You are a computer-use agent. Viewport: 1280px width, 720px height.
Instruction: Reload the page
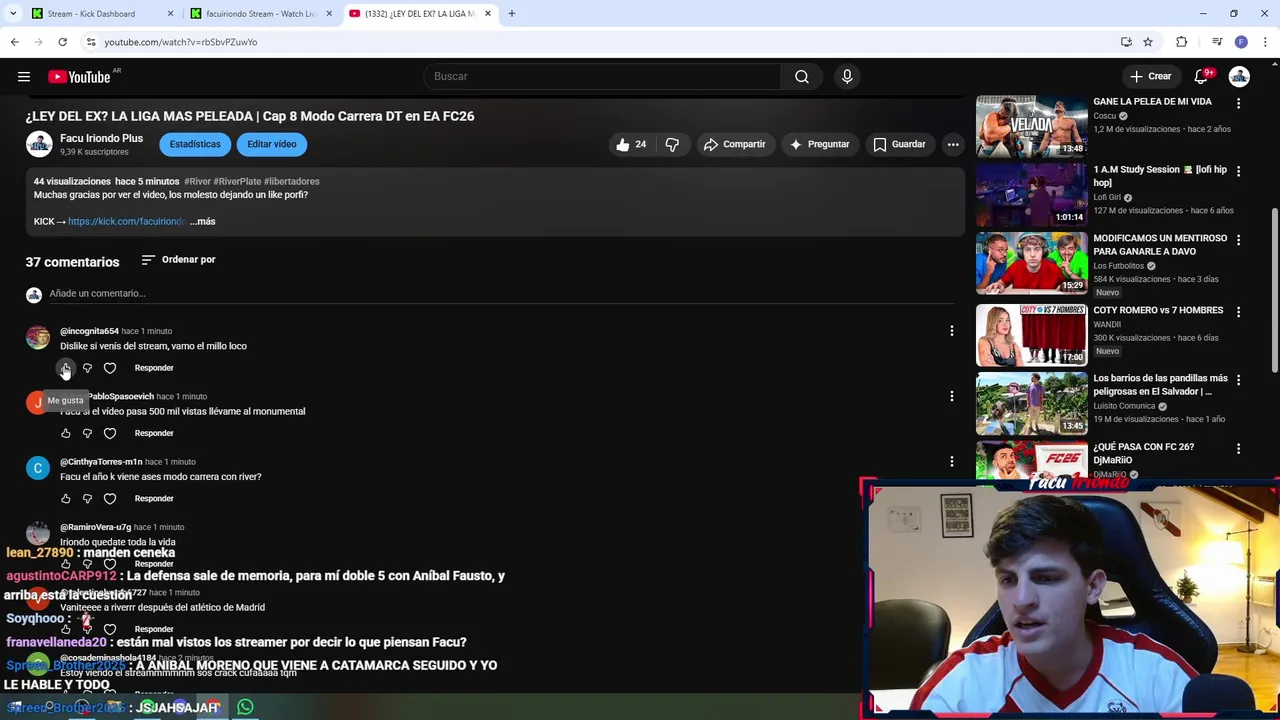(x=62, y=42)
